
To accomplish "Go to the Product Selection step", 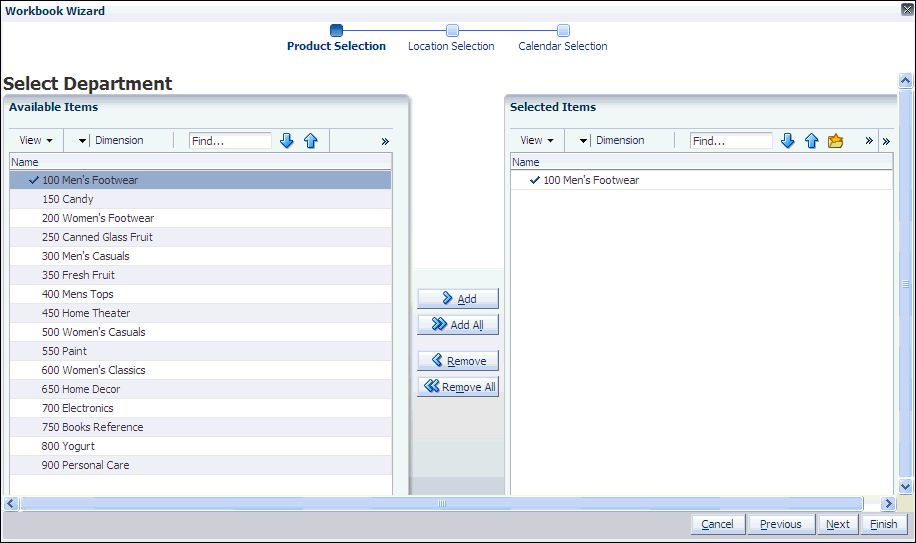I will (336, 39).
